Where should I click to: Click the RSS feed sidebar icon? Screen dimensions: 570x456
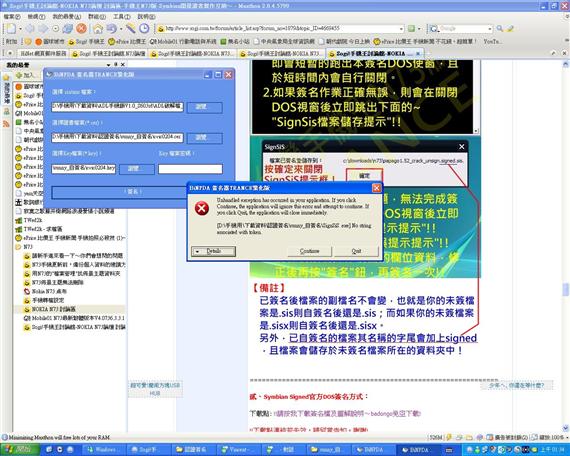tap(6, 124)
